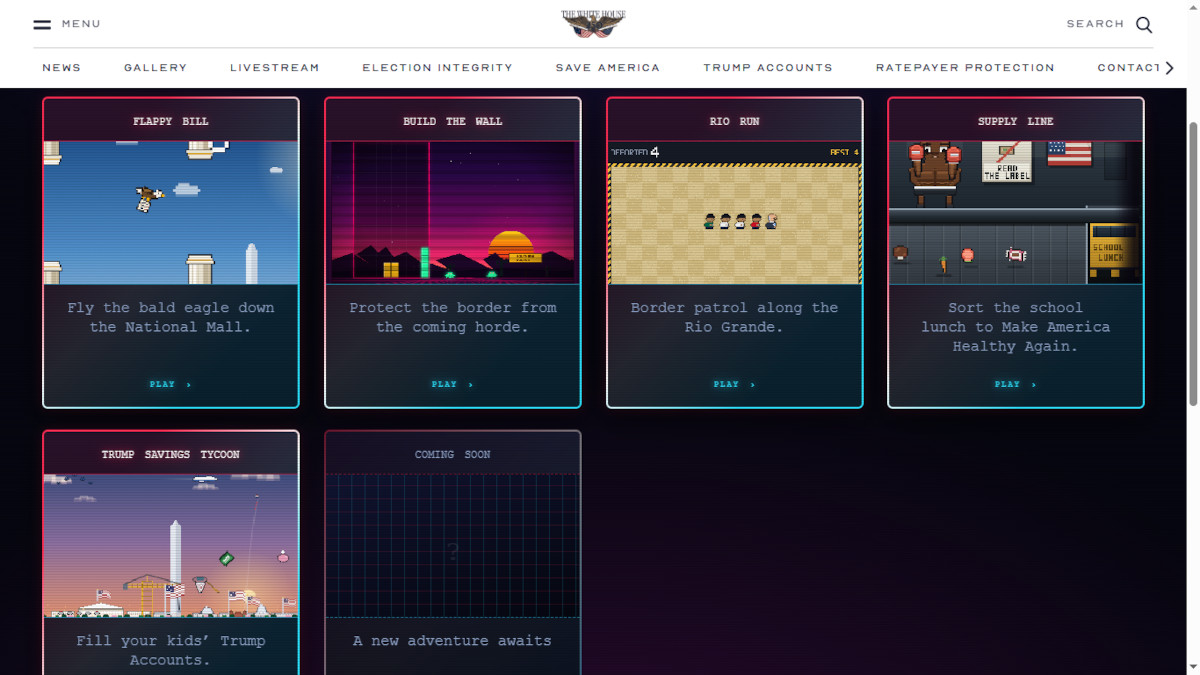Click the Supply Line game thumbnail
The image size is (1200, 675).
(x=1016, y=212)
